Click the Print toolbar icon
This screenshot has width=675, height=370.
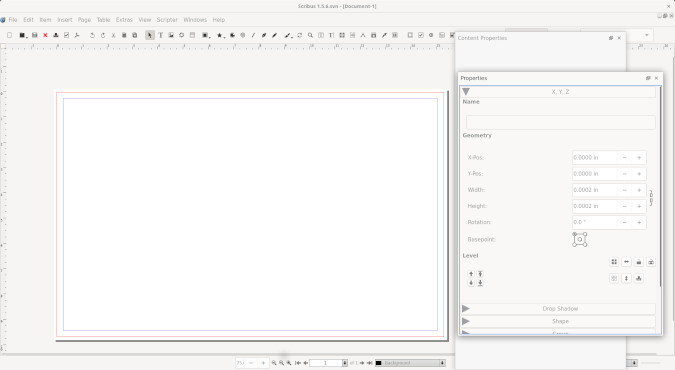coord(56,35)
